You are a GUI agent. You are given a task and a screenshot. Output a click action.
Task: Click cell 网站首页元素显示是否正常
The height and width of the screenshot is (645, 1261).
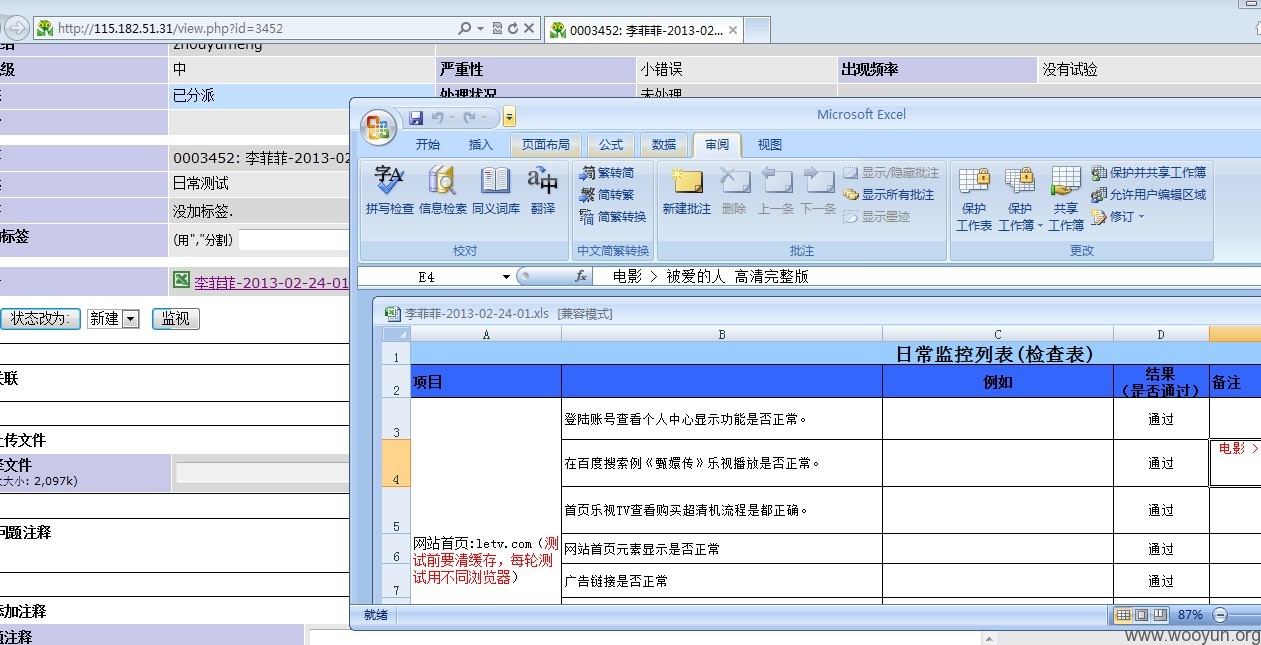tap(722, 549)
